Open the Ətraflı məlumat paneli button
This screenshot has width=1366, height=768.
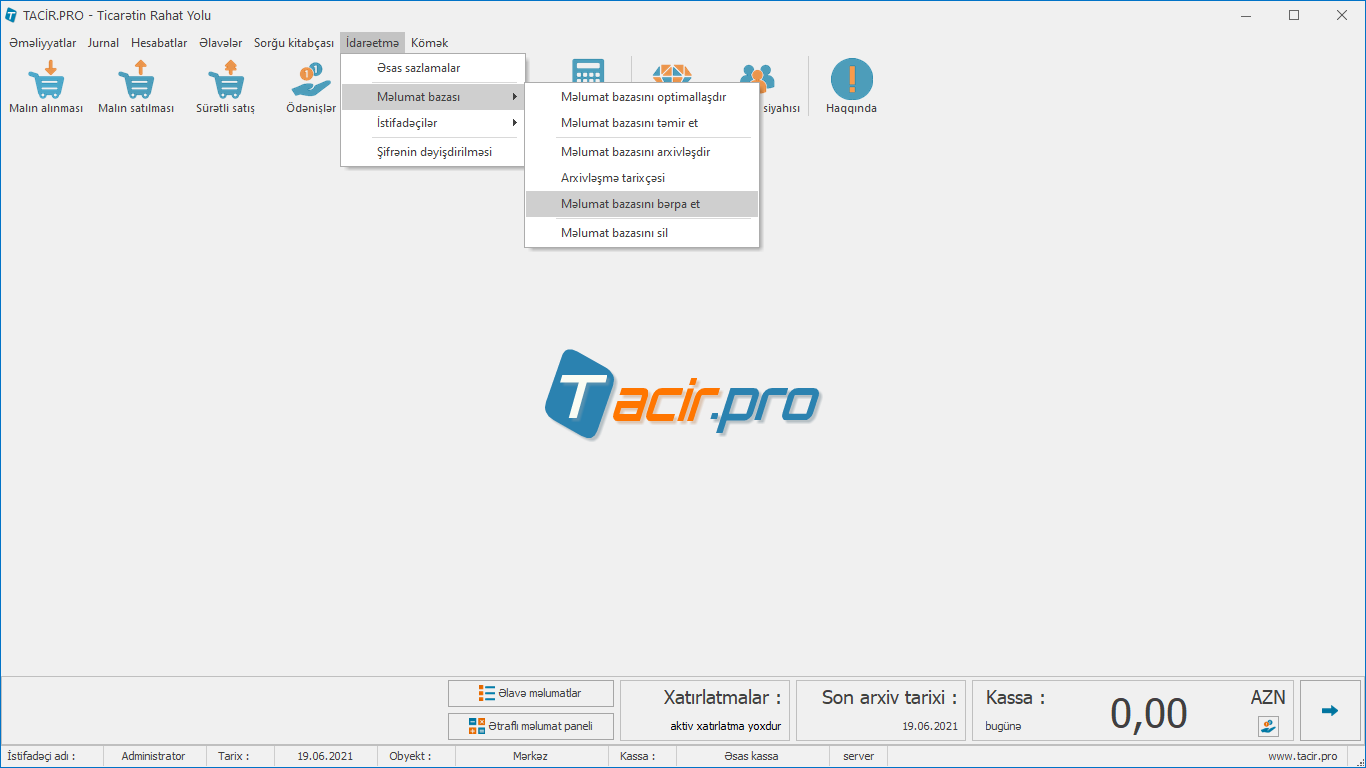530,726
